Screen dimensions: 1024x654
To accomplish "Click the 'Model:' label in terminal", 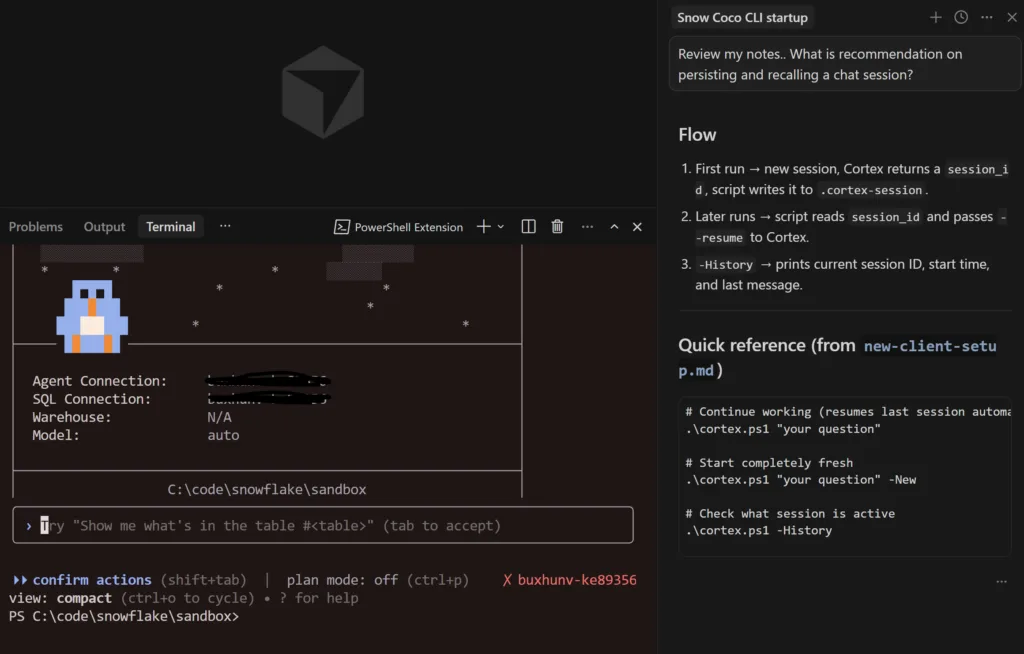I will (x=56, y=435).
